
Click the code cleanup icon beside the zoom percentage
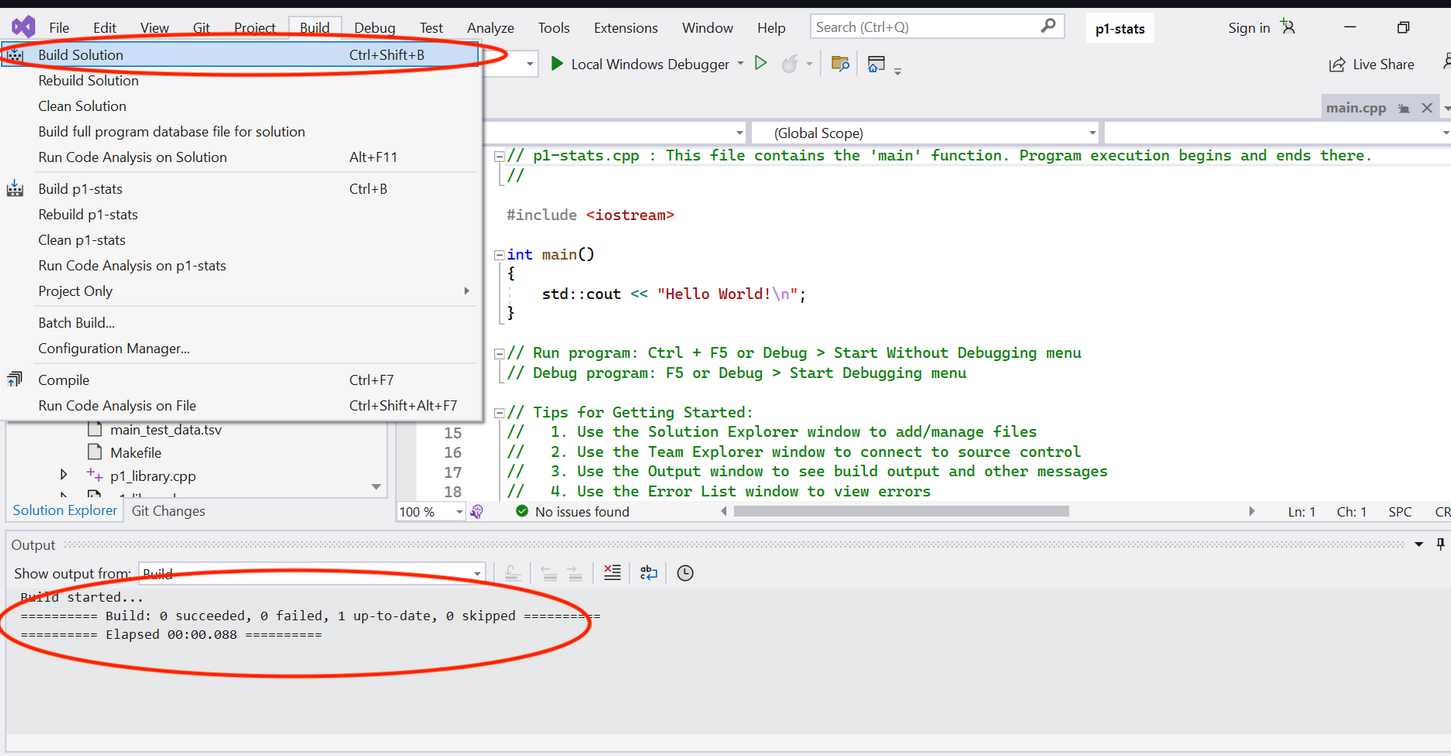[477, 511]
